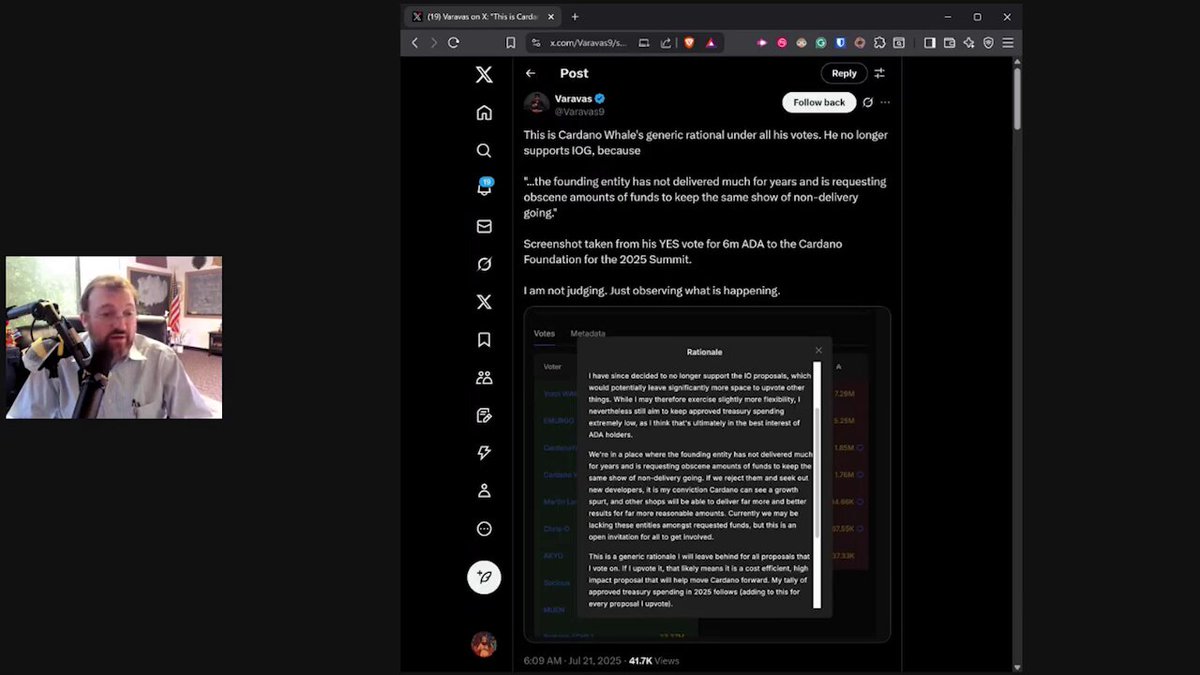Open Varavas profile picture
Image resolution: width=1200 pixels, height=675 pixels.
click(537, 104)
